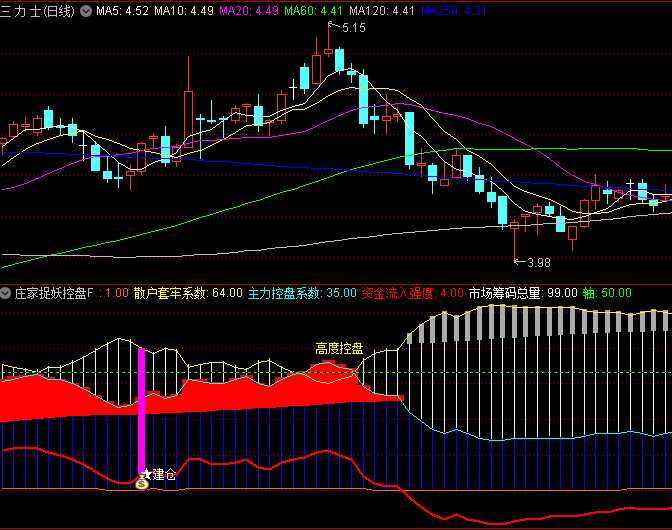Screen dimensions: 672x530
Task: Click 主力控盘系数: 35.00 value
Action: click(302, 293)
